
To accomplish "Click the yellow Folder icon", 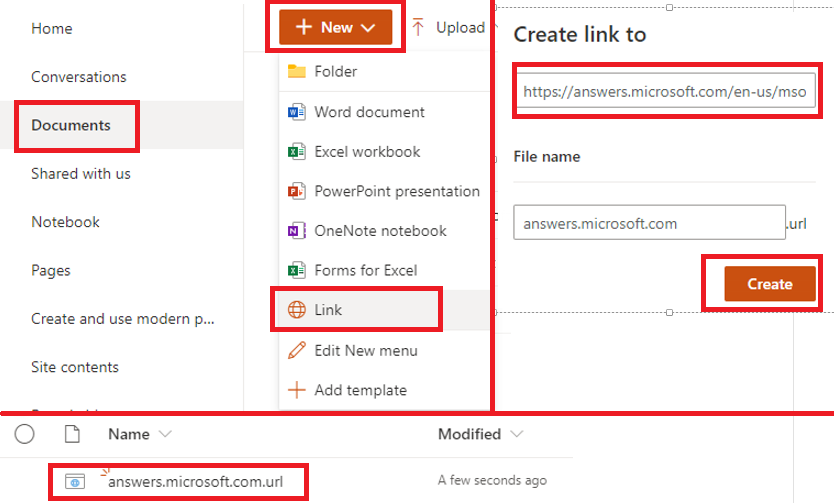I will 297,71.
